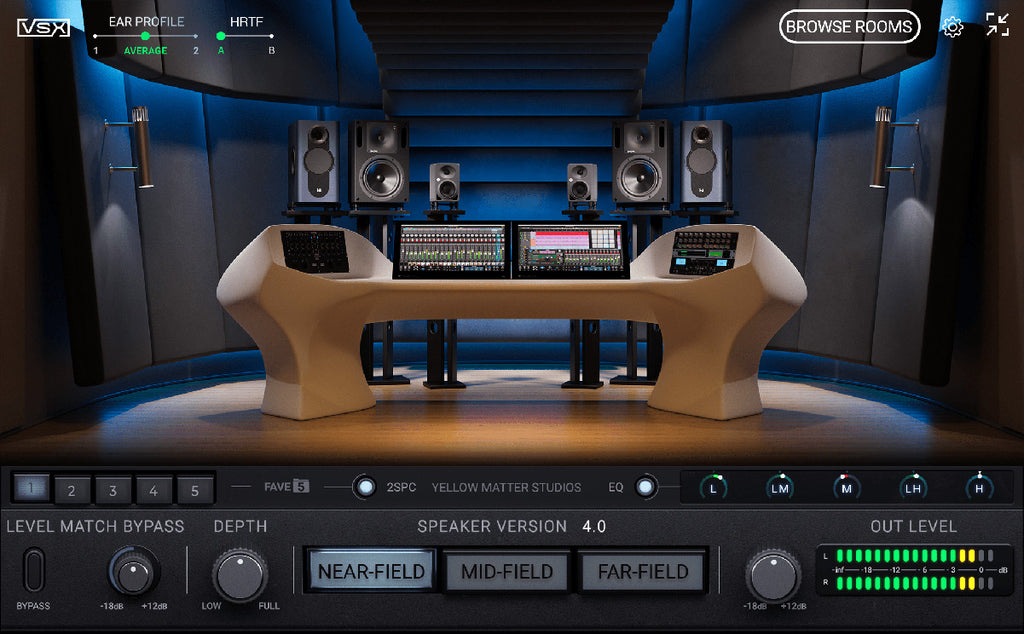This screenshot has width=1024, height=634.
Task: Click the L band EQ knob
Action: (x=713, y=488)
